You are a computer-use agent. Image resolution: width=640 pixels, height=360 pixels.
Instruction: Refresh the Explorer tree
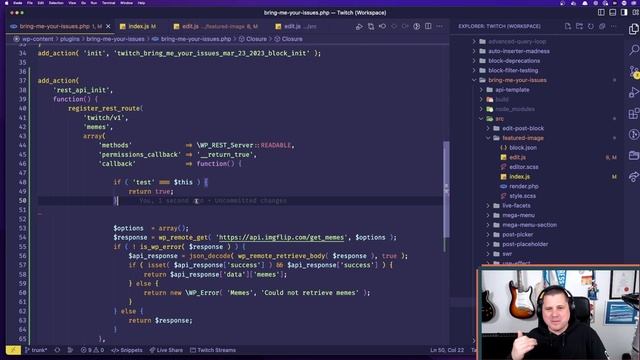coord(591,26)
